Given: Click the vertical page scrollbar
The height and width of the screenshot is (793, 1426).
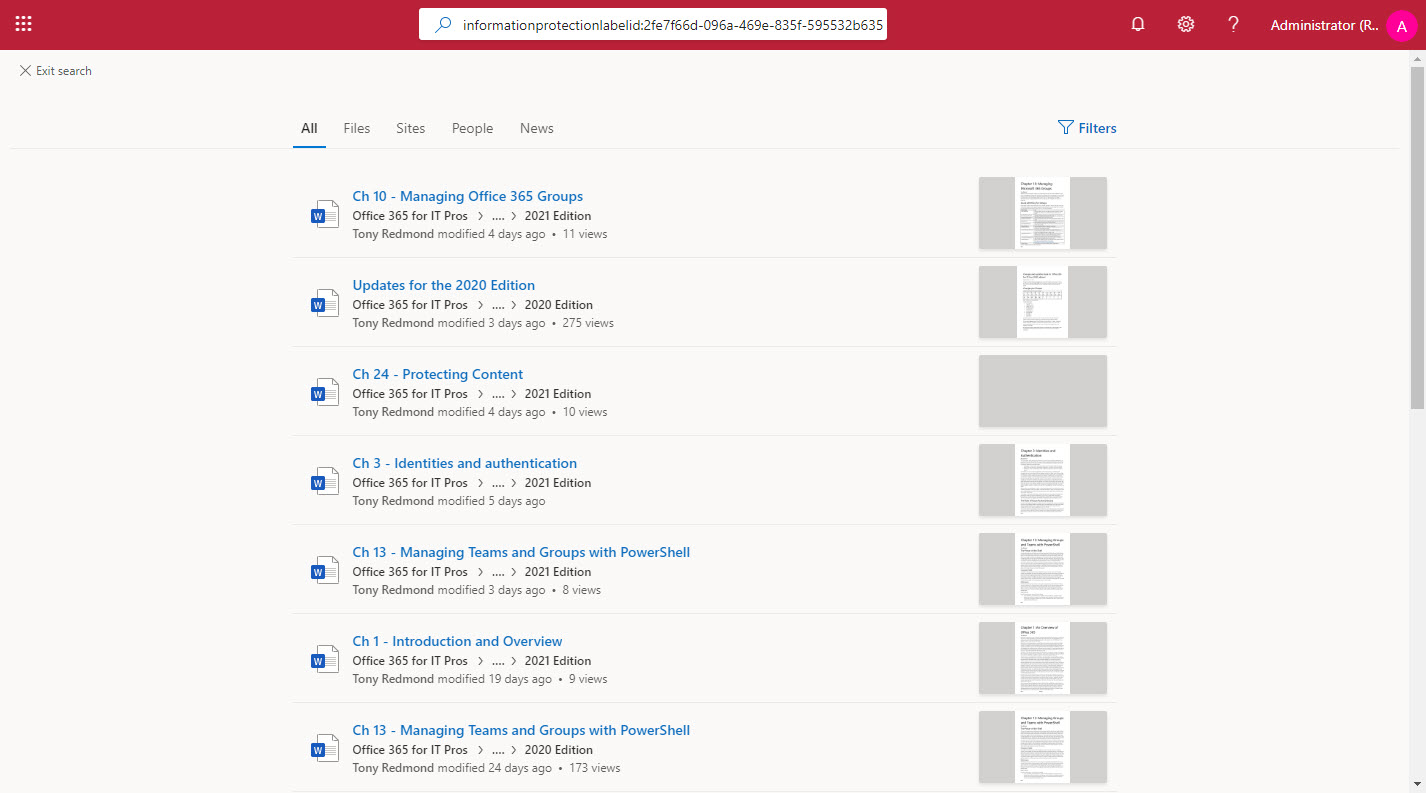Looking at the screenshot, I should click(x=1417, y=239).
